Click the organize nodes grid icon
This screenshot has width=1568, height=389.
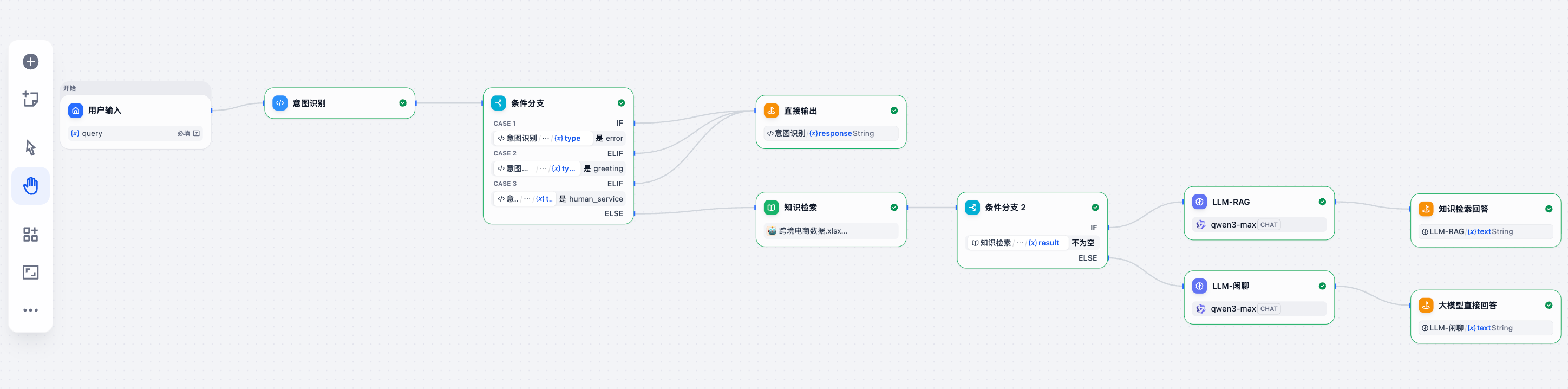30,235
